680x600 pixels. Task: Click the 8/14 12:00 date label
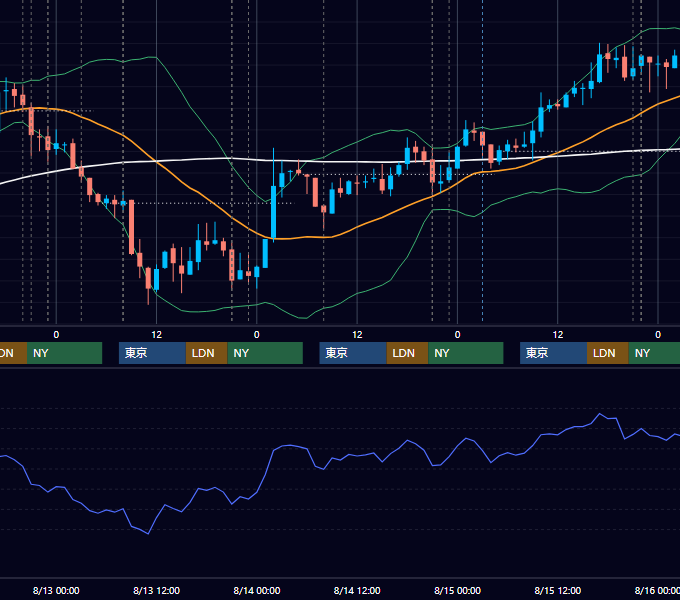[357, 590]
